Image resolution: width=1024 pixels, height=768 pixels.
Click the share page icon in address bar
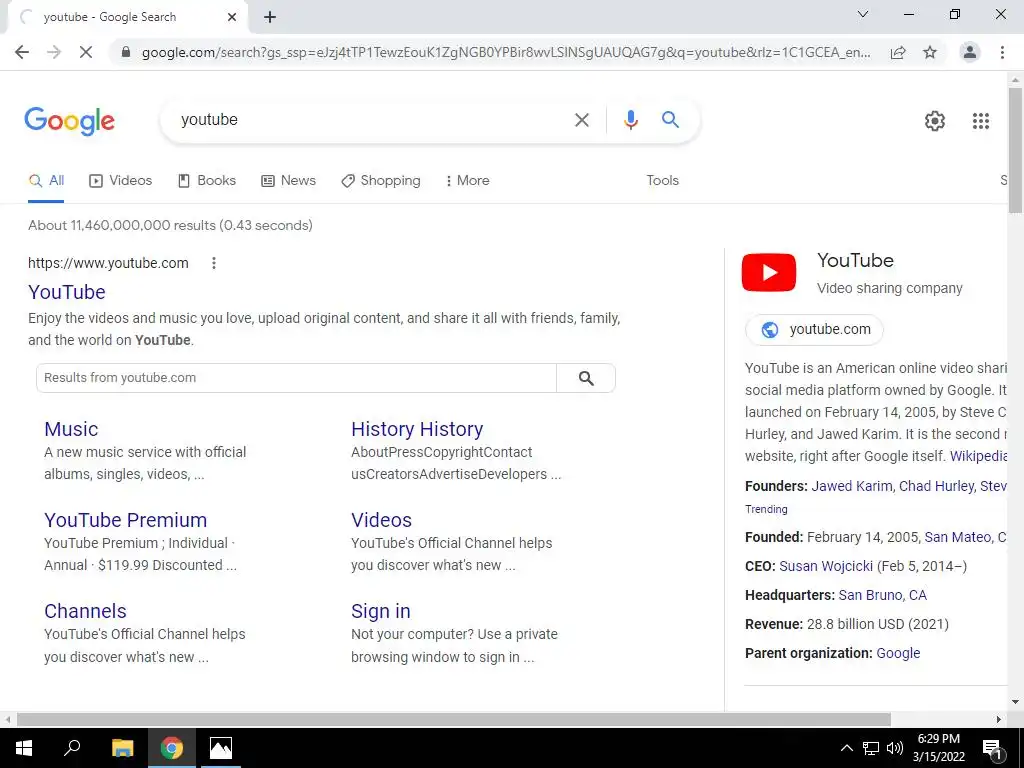pyautogui.click(x=898, y=52)
